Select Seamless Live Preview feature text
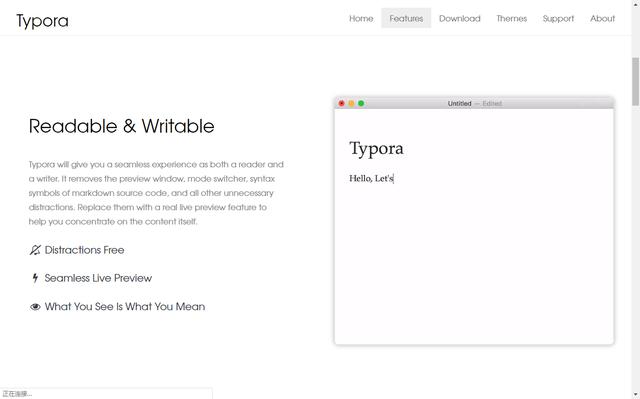640x399 pixels. tap(98, 278)
